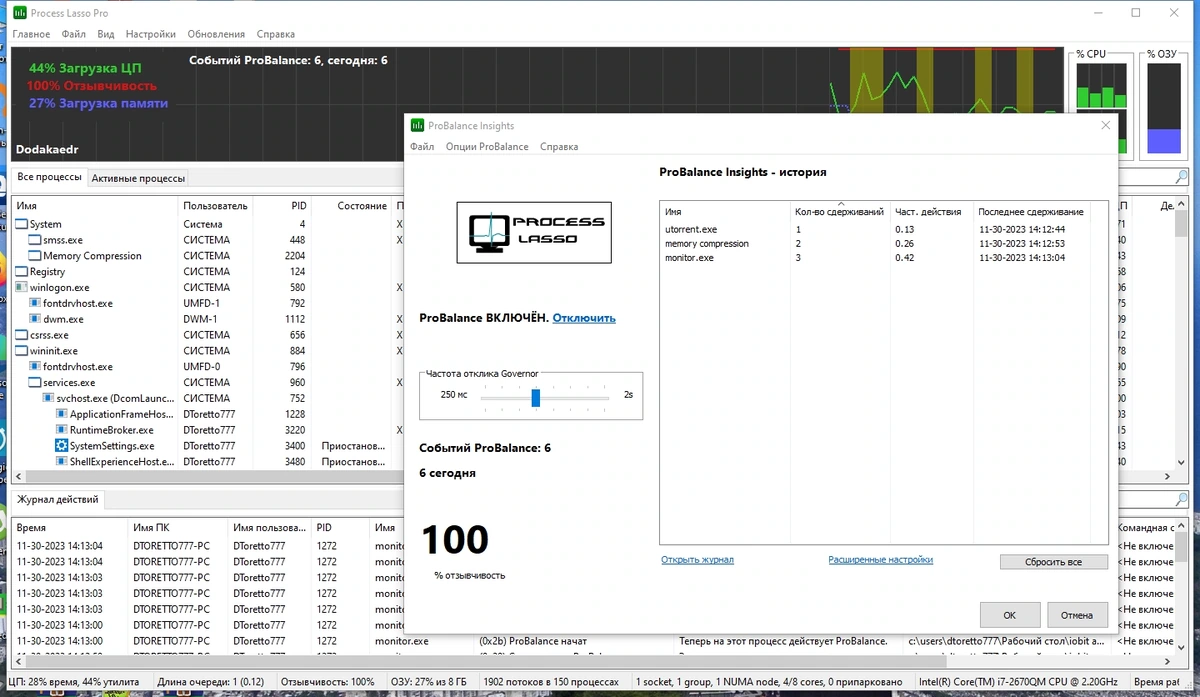Open the Открыть журнал link

coord(697,560)
